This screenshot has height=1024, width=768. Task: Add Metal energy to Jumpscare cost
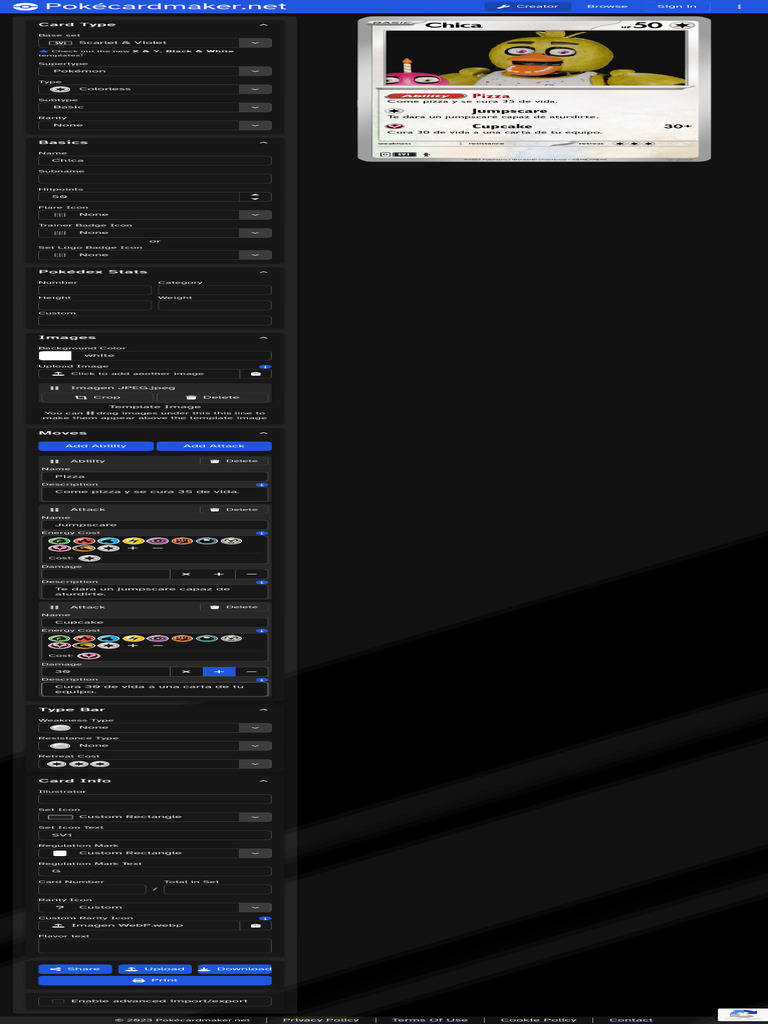click(x=231, y=541)
